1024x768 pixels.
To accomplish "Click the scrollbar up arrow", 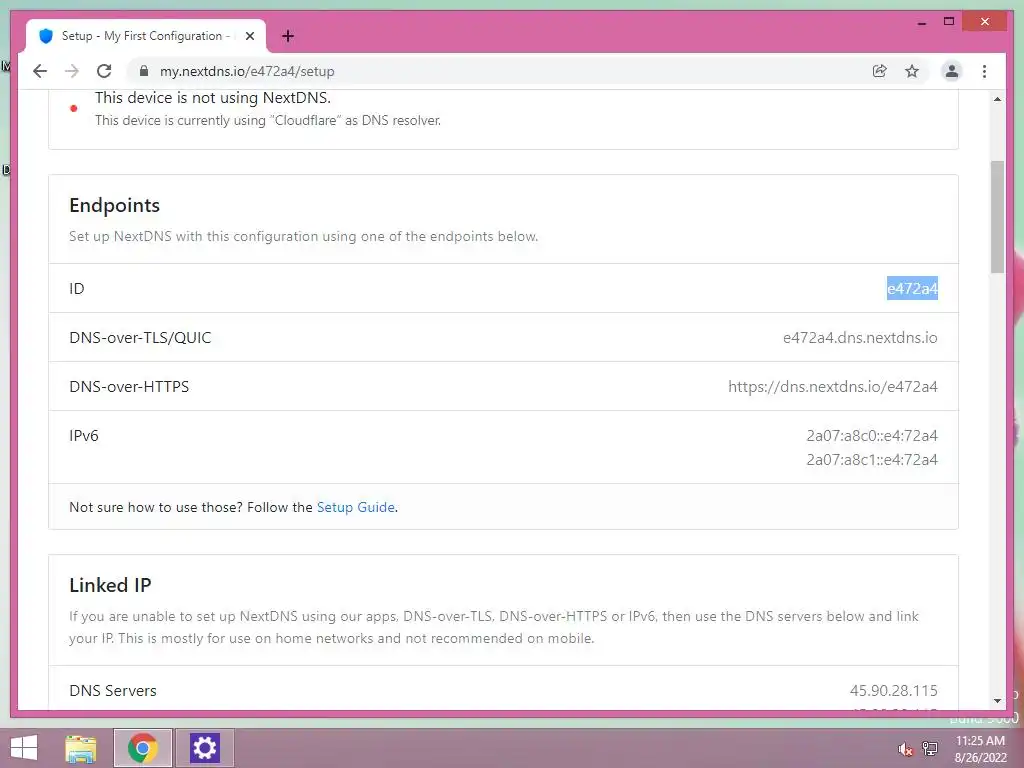I will (997, 99).
